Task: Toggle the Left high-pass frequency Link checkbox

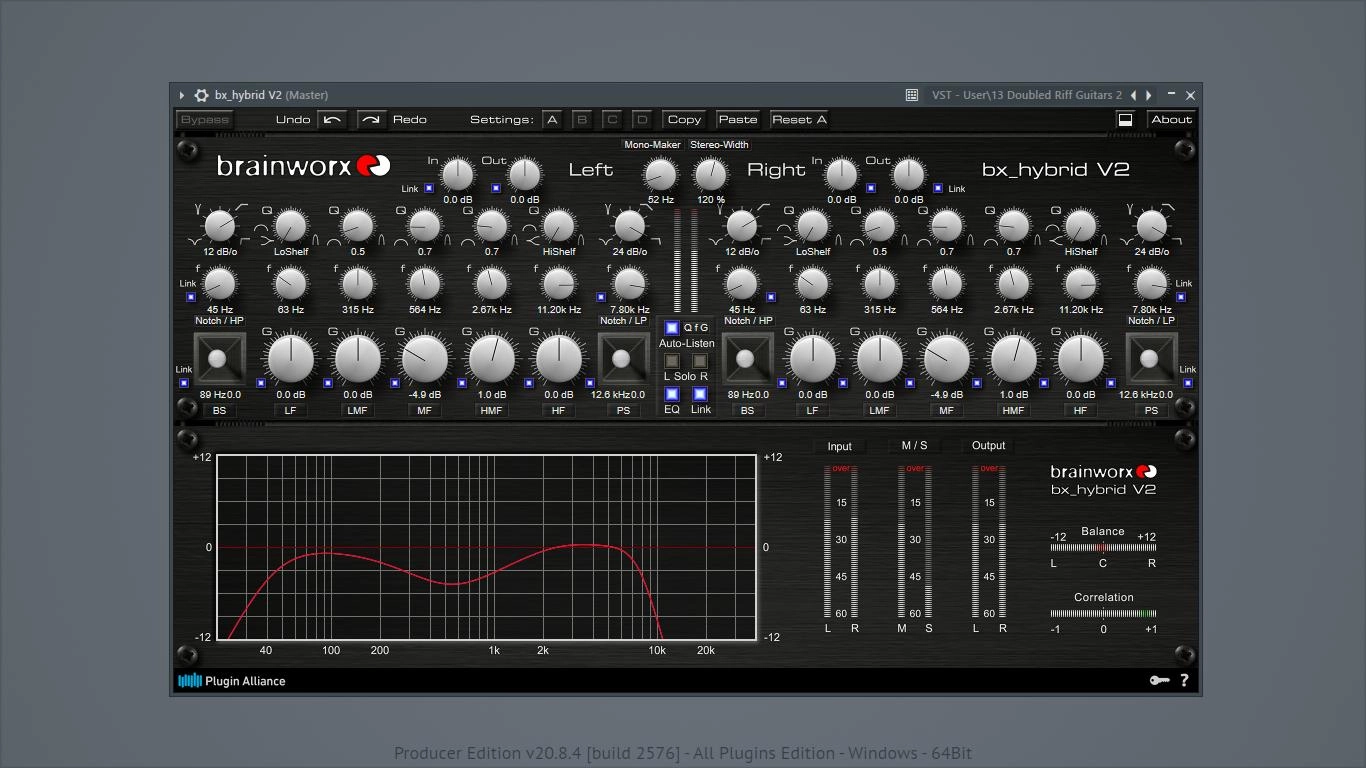Action: 191,297
